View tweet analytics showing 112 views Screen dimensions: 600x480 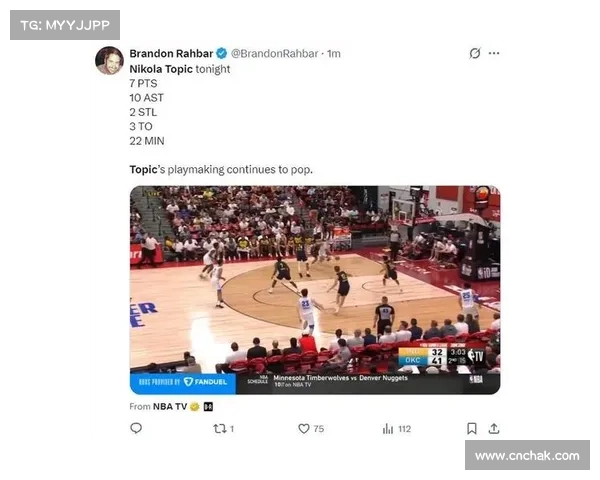click(396, 429)
